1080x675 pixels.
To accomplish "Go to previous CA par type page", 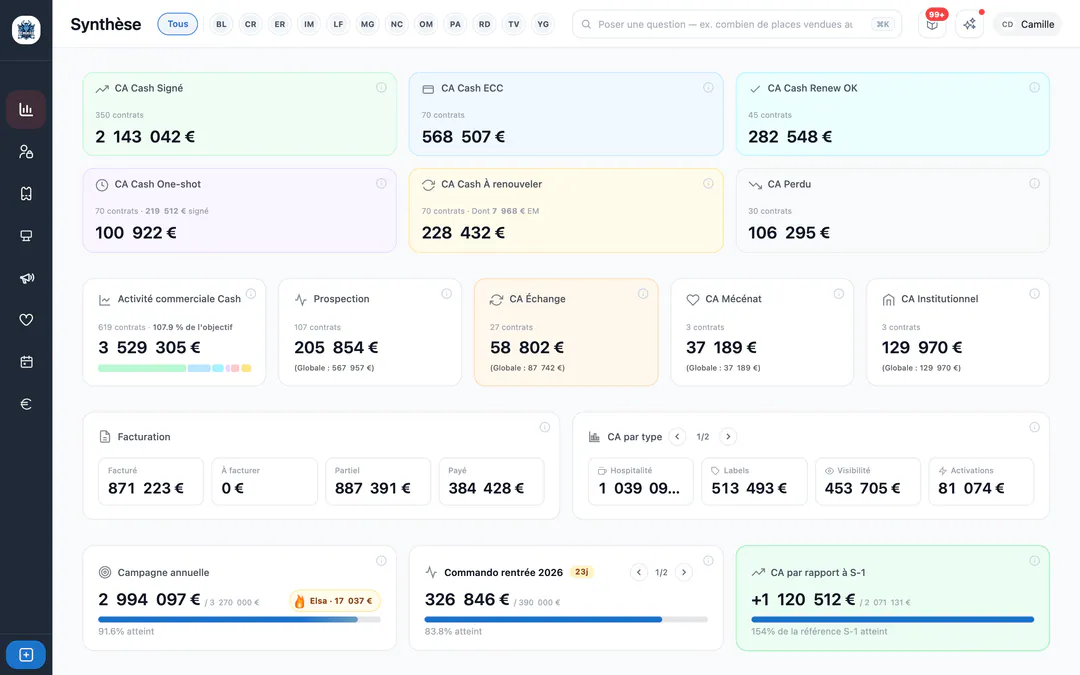I will pyautogui.click(x=677, y=437).
